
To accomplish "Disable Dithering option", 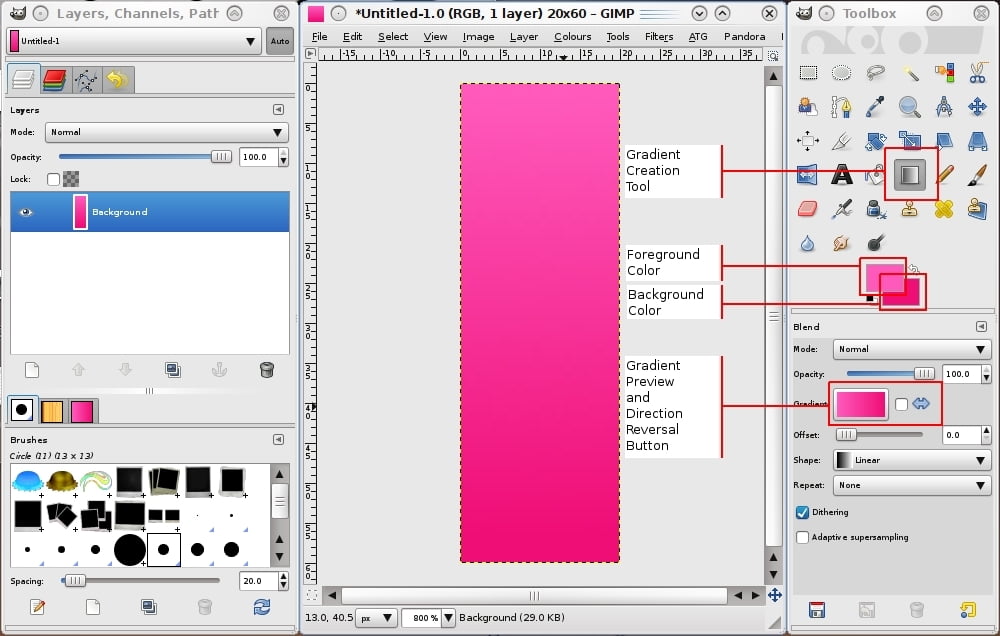I will [802, 512].
